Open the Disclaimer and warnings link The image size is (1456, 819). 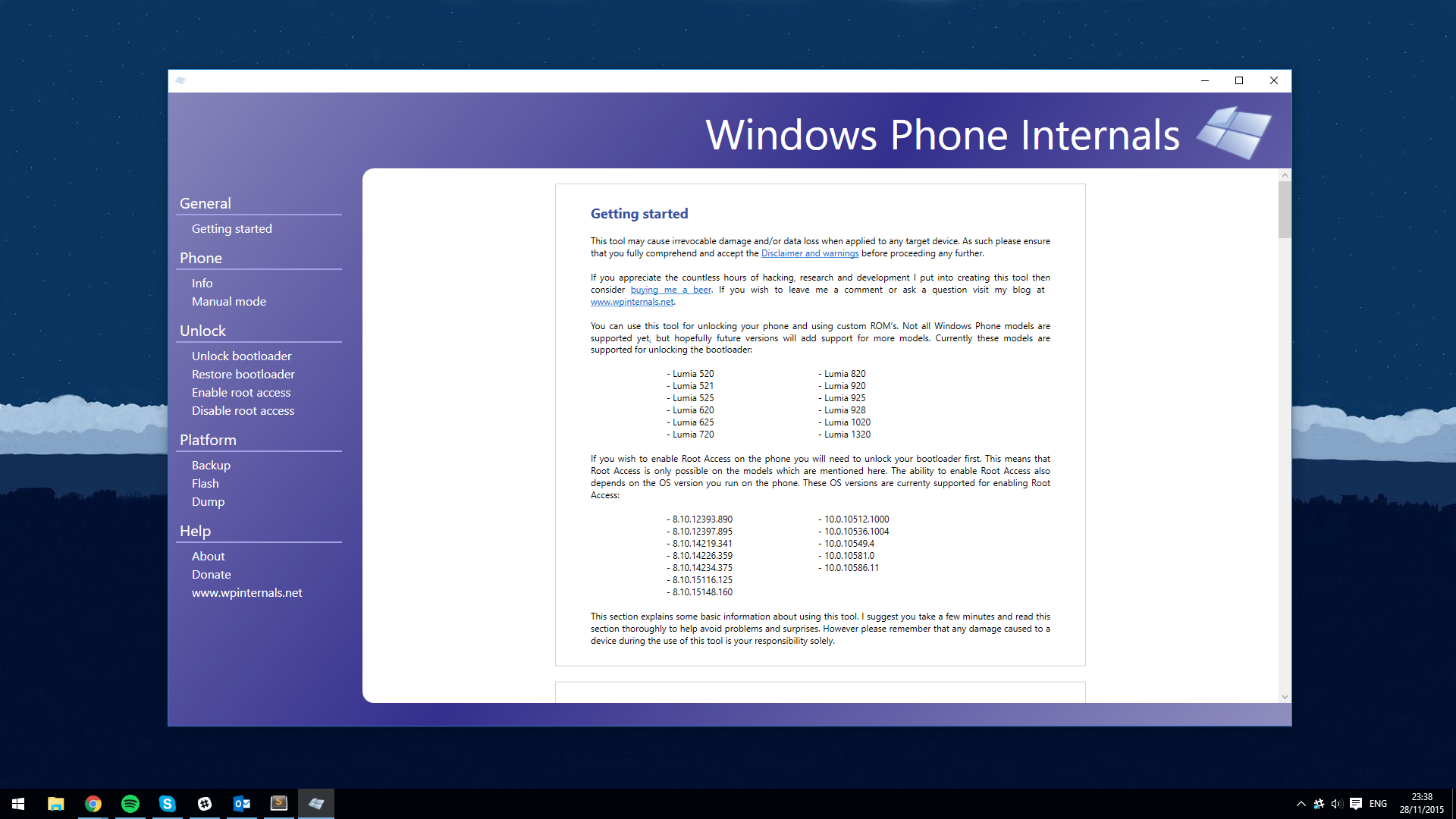point(810,253)
